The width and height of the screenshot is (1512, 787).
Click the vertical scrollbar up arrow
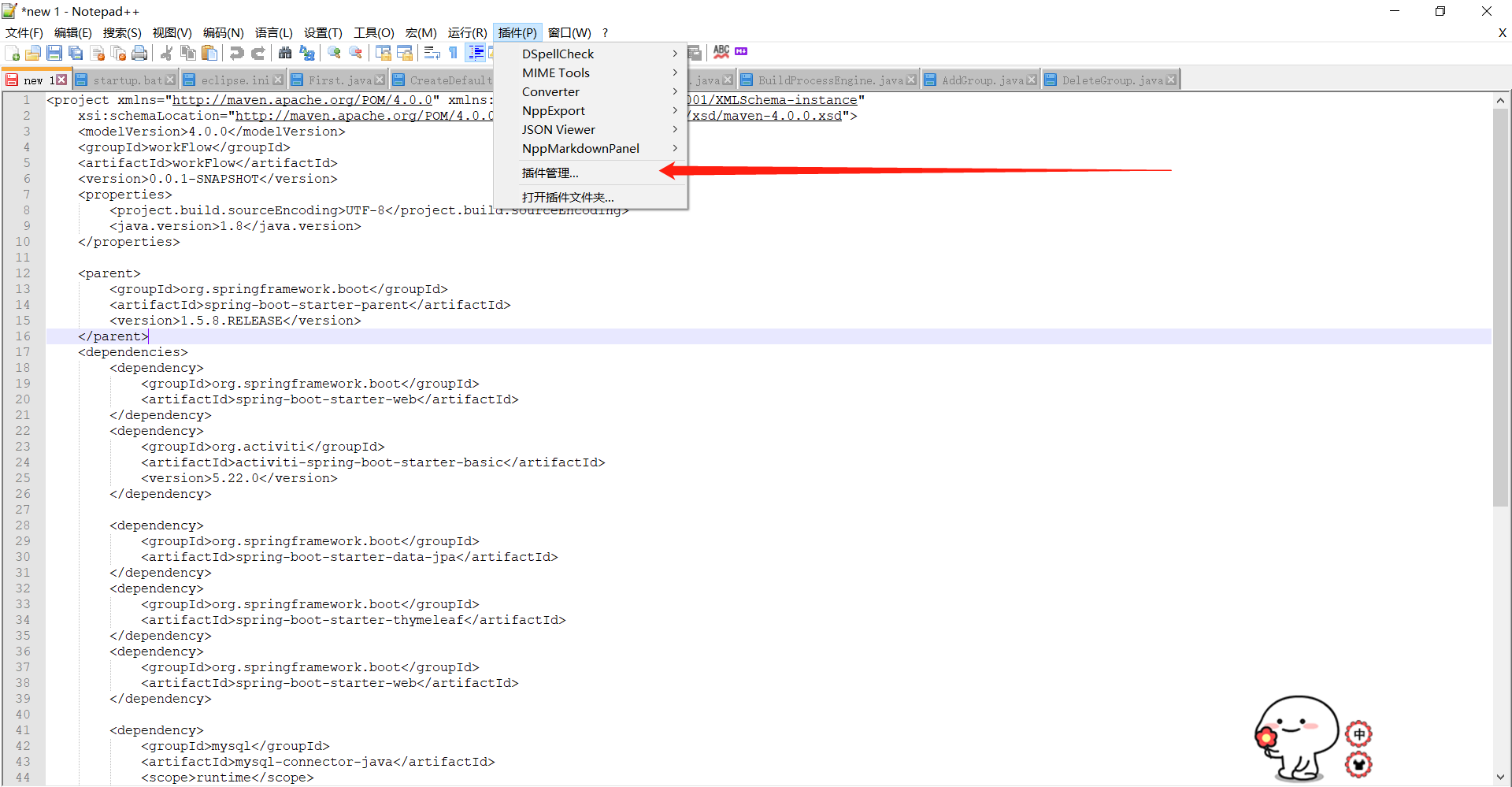(1500, 101)
